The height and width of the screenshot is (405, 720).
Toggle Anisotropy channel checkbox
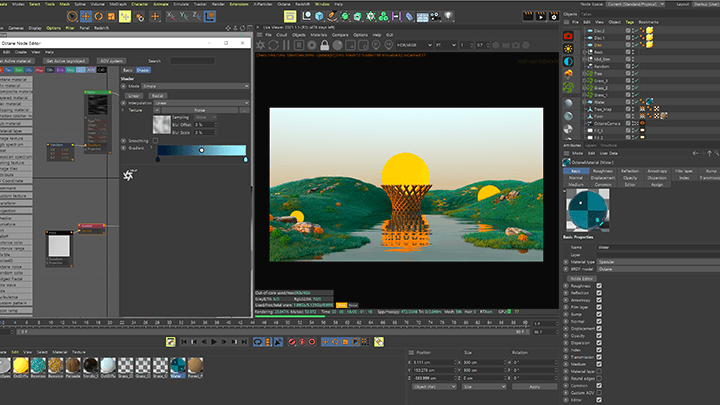point(599,300)
